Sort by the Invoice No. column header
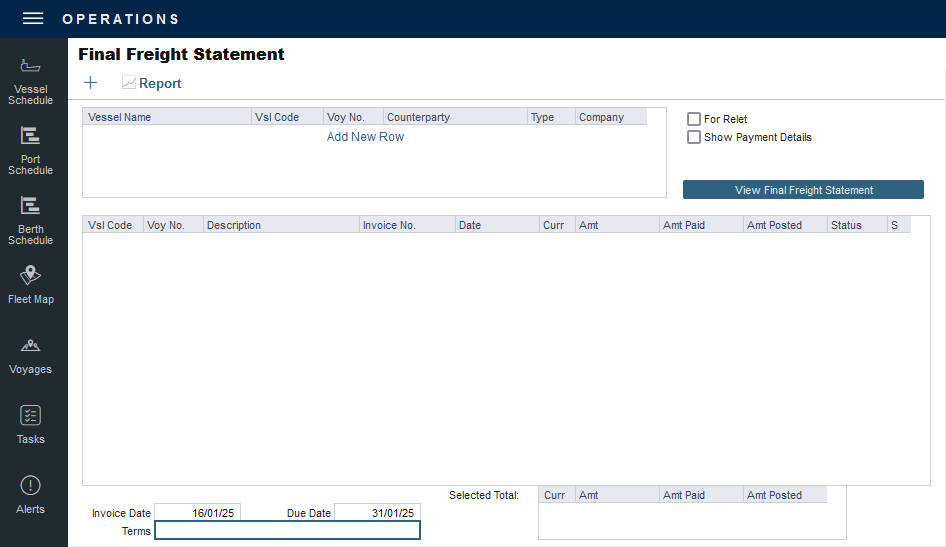This screenshot has width=946, height=547. click(406, 225)
